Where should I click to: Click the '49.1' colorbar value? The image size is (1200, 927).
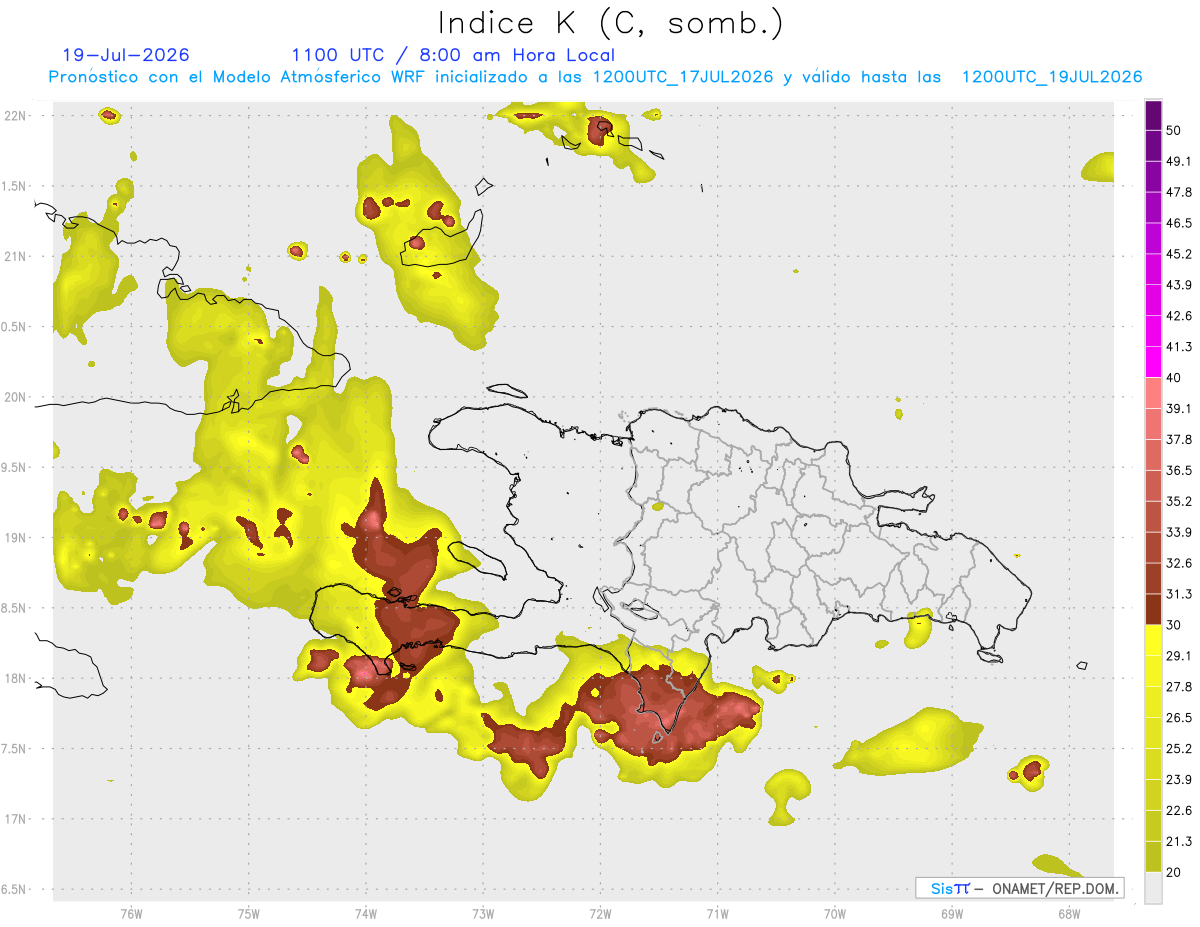1179,162
